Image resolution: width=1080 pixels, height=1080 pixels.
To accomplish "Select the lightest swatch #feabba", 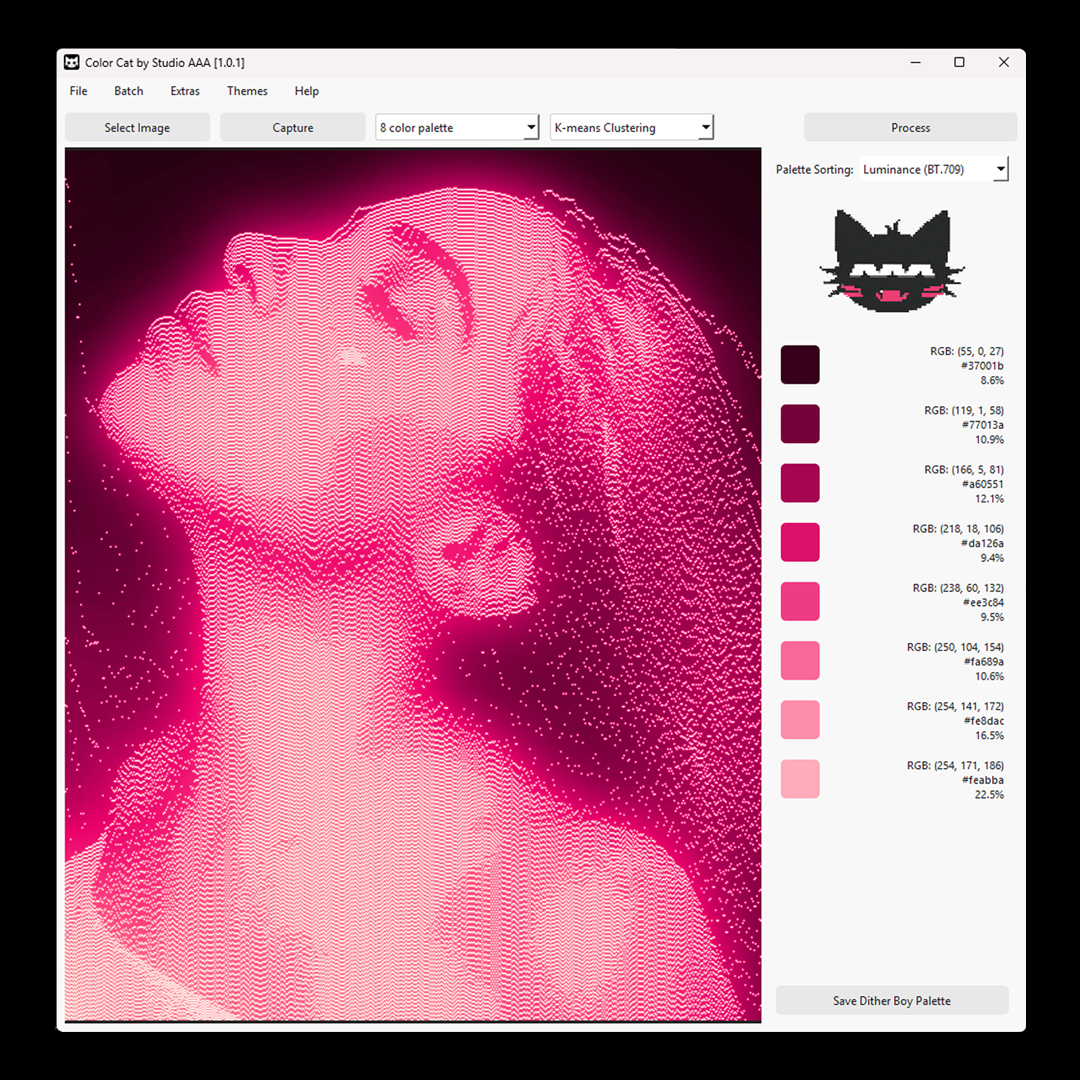I will 800,778.
